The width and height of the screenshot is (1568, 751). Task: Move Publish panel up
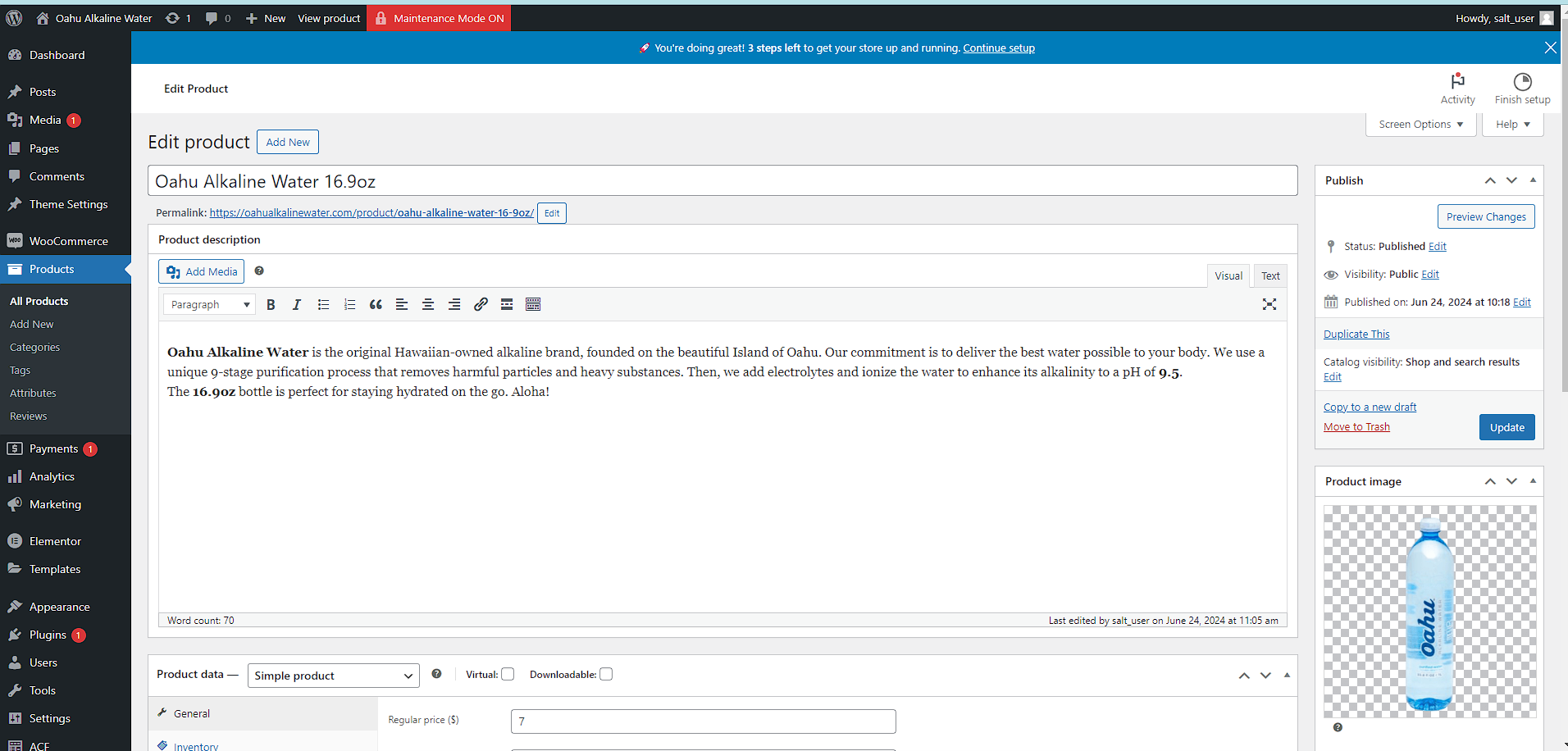pyautogui.click(x=1490, y=180)
